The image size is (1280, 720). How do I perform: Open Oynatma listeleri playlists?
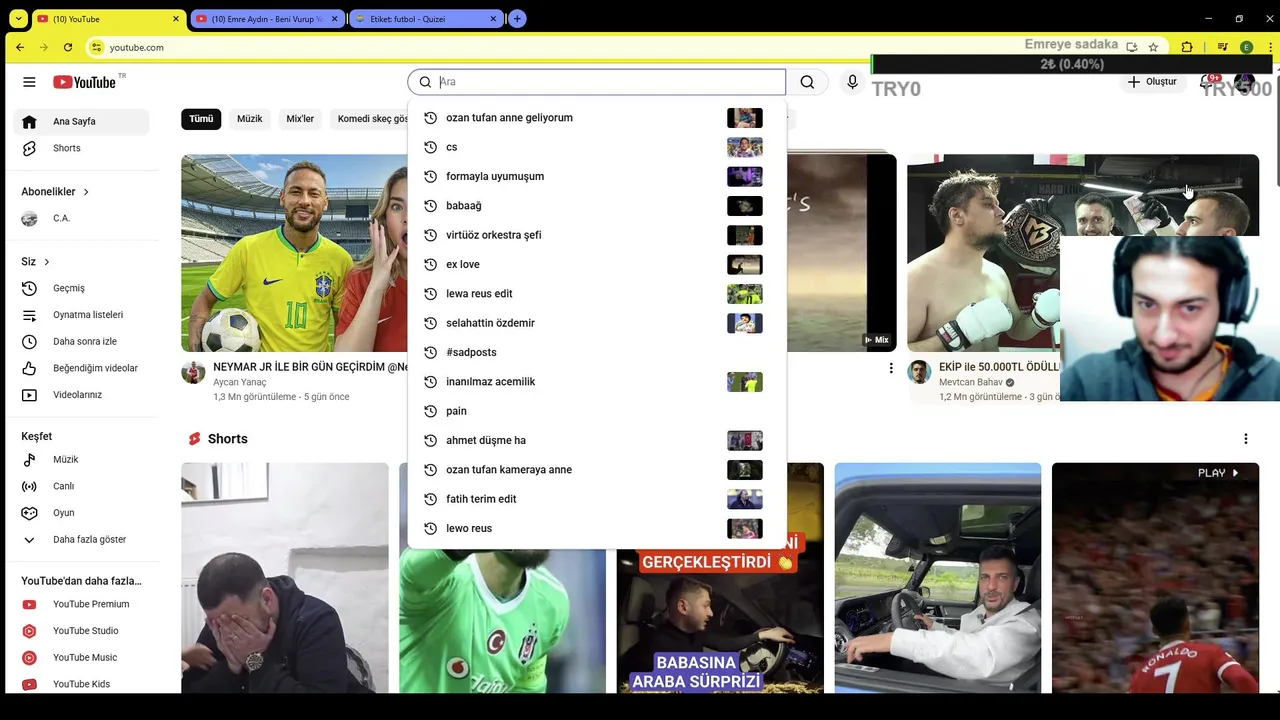(81, 315)
